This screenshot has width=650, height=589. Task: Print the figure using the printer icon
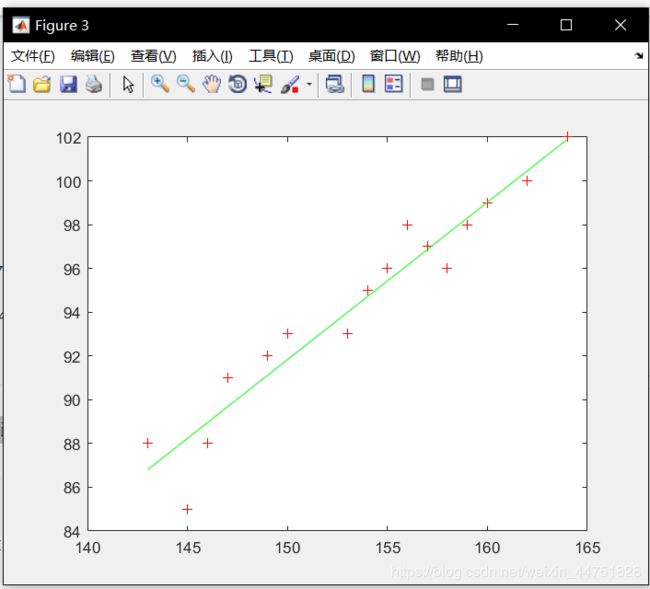pyautogui.click(x=94, y=84)
